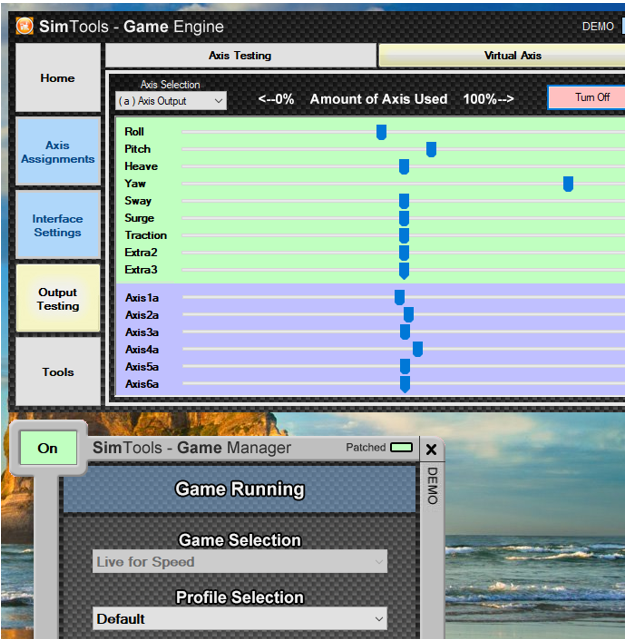Click the Sway slider handle
The height and width of the screenshot is (639, 637).
tap(404, 201)
